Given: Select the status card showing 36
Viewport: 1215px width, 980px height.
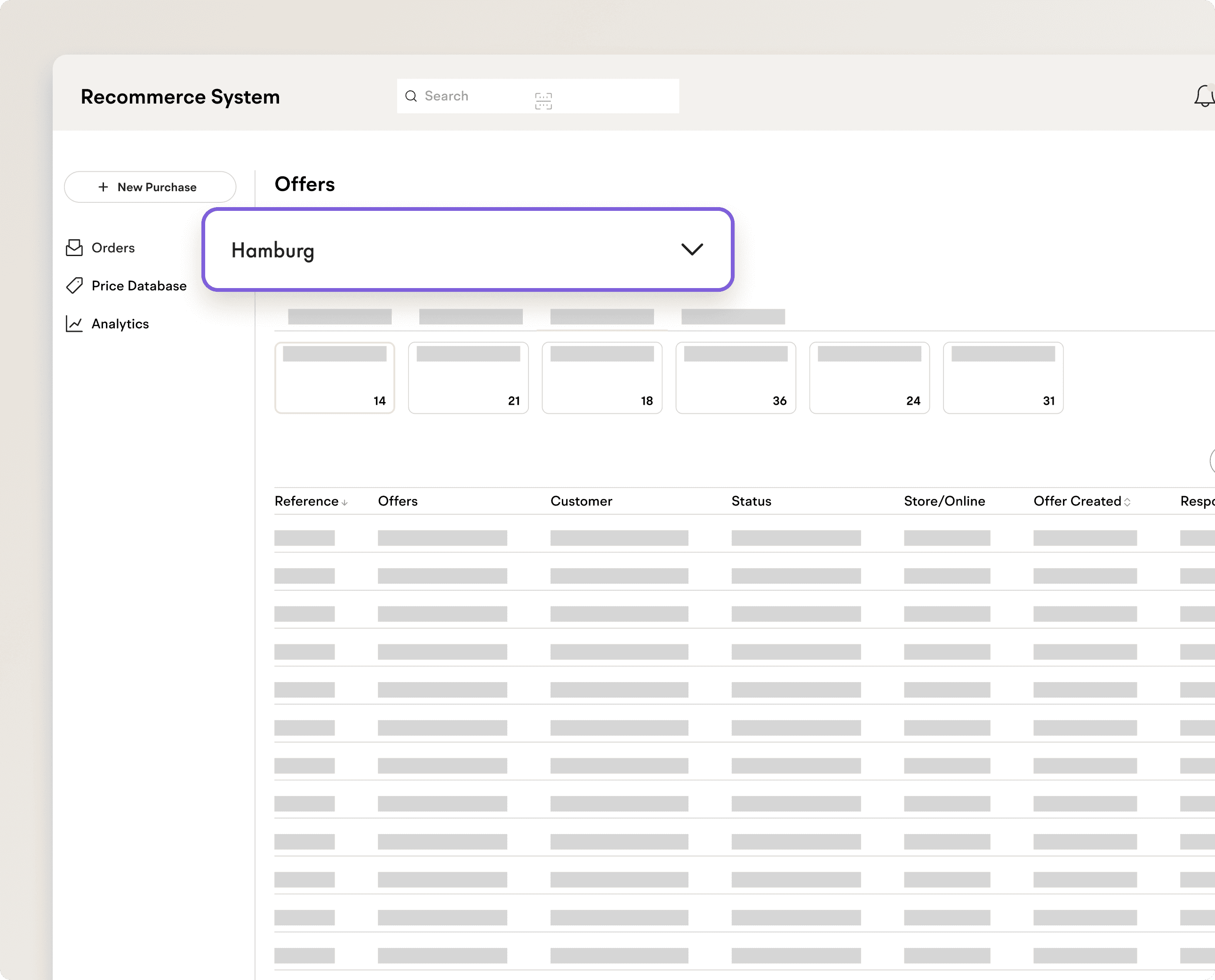Looking at the screenshot, I should [735, 378].
